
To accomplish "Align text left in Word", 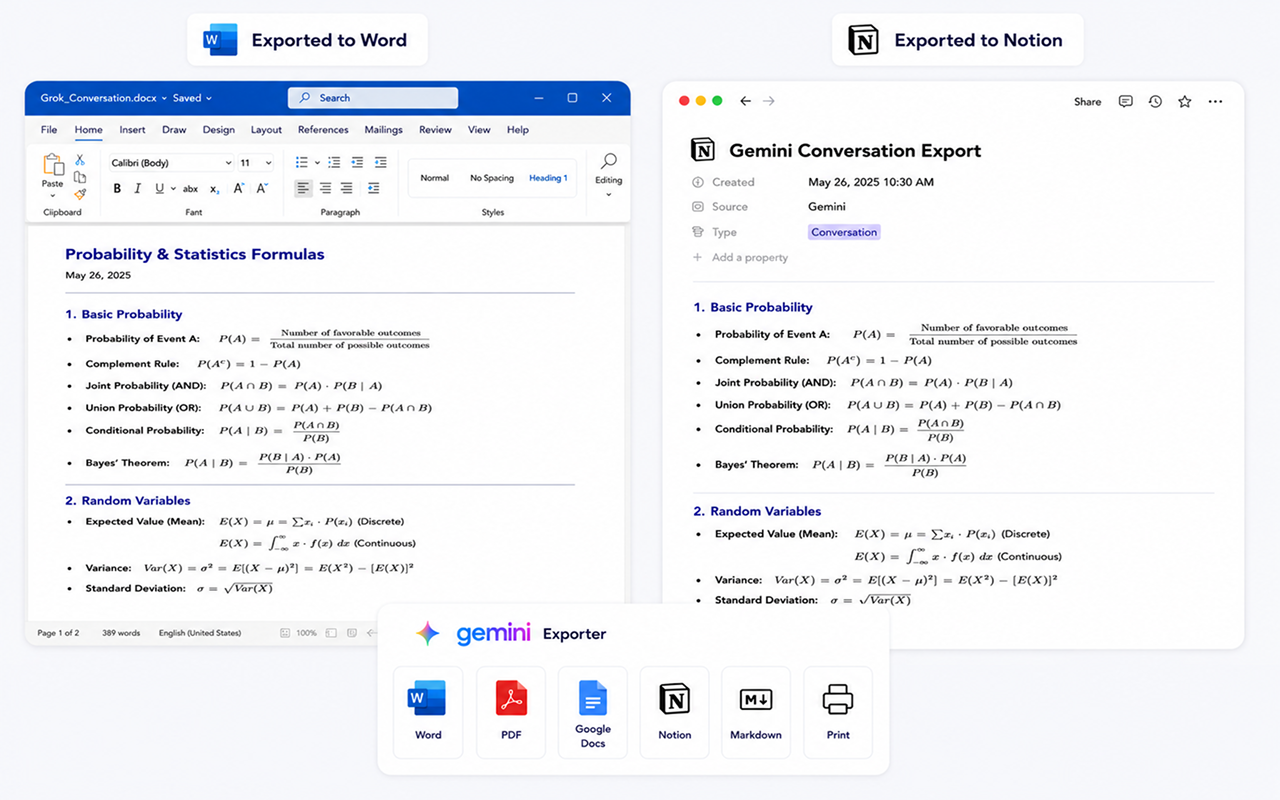I will (x=303, y=188).
